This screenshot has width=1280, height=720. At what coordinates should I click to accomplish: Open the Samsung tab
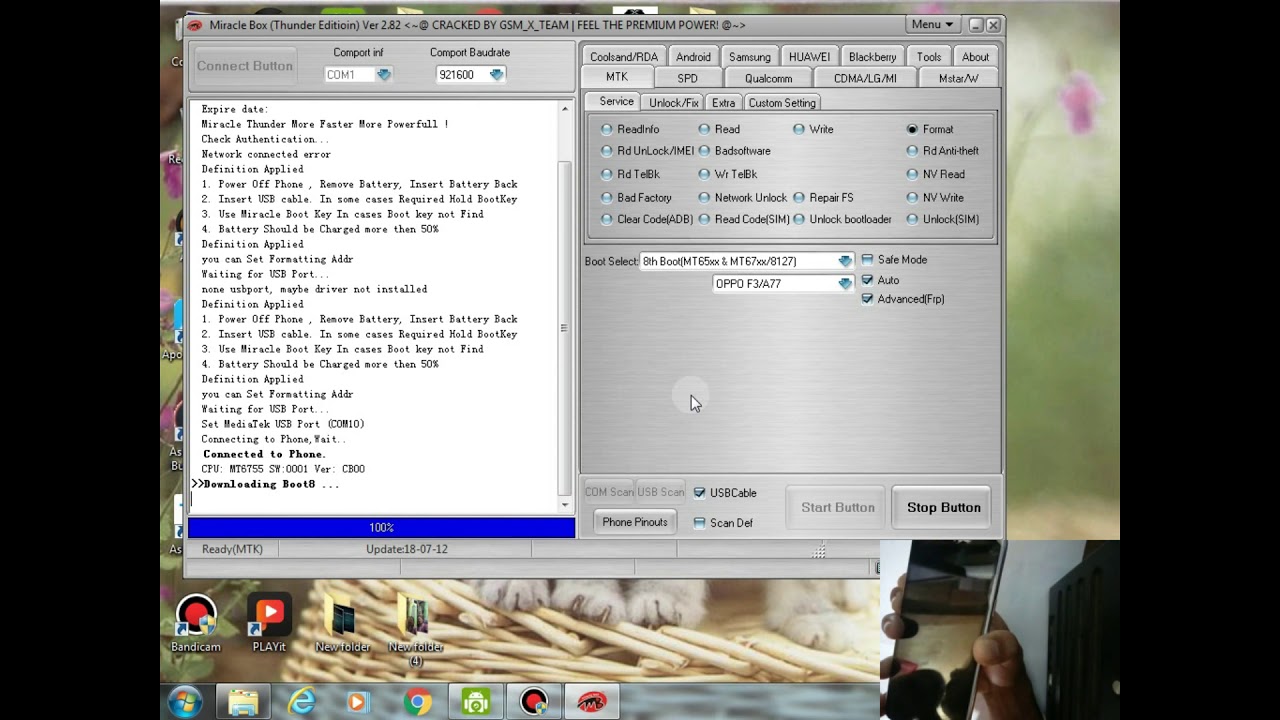point(750,57)
